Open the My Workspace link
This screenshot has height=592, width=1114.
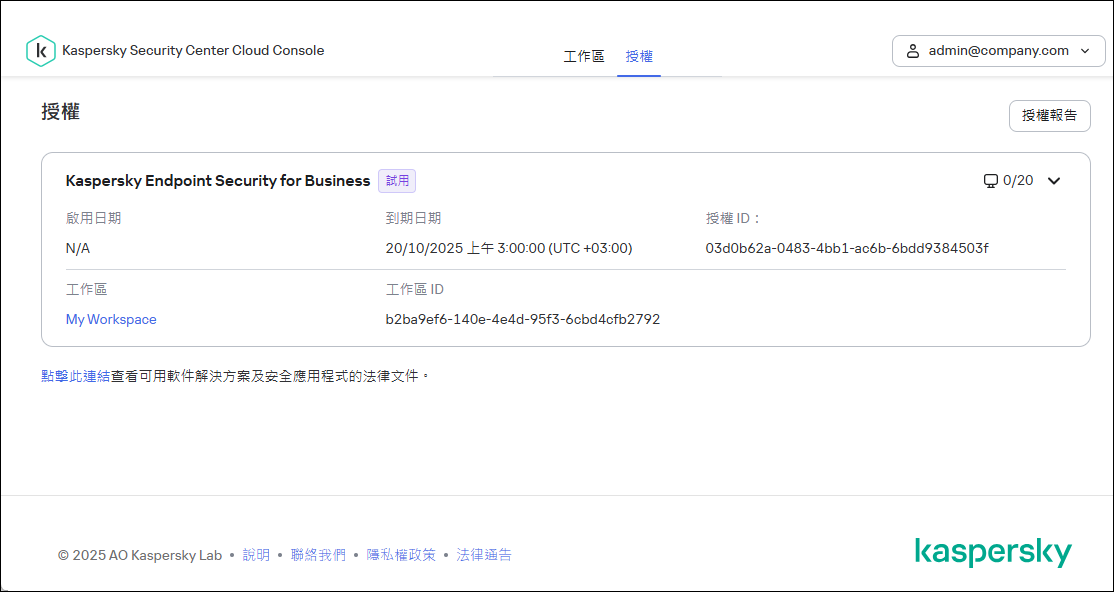tap(111, 320)
